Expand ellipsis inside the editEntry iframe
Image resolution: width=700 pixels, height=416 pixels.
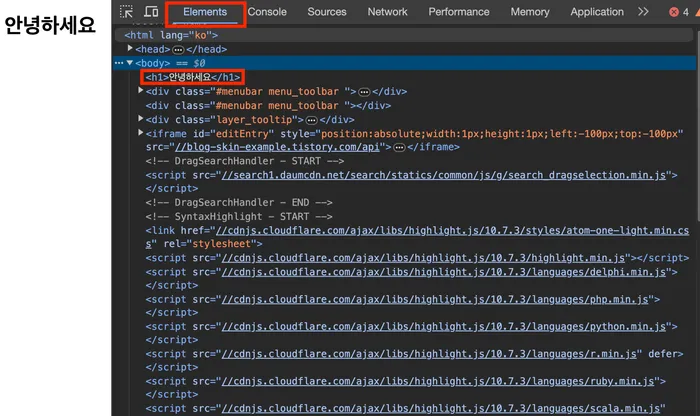click(400, 147)
